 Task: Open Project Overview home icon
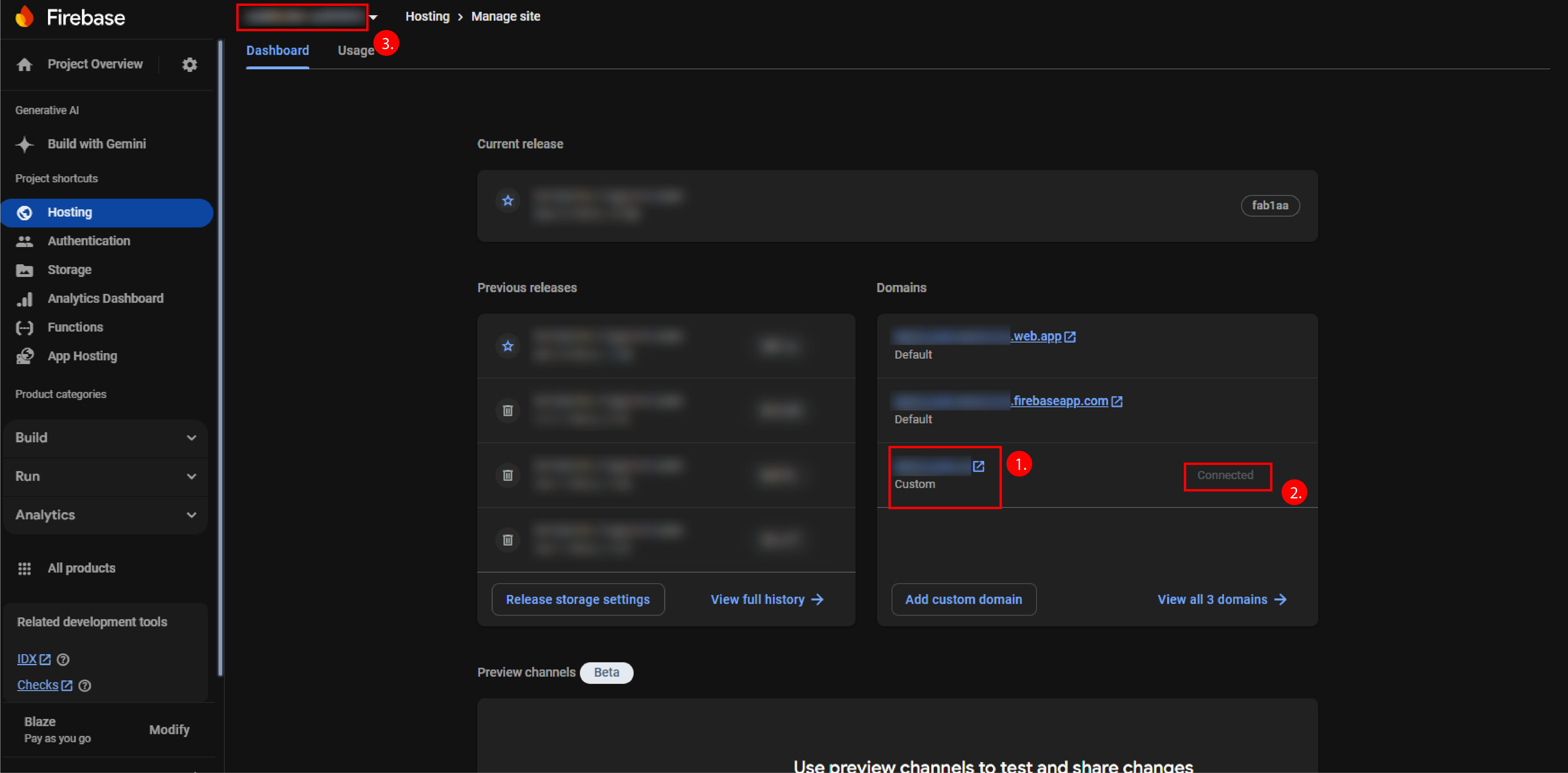click(24, 64)
